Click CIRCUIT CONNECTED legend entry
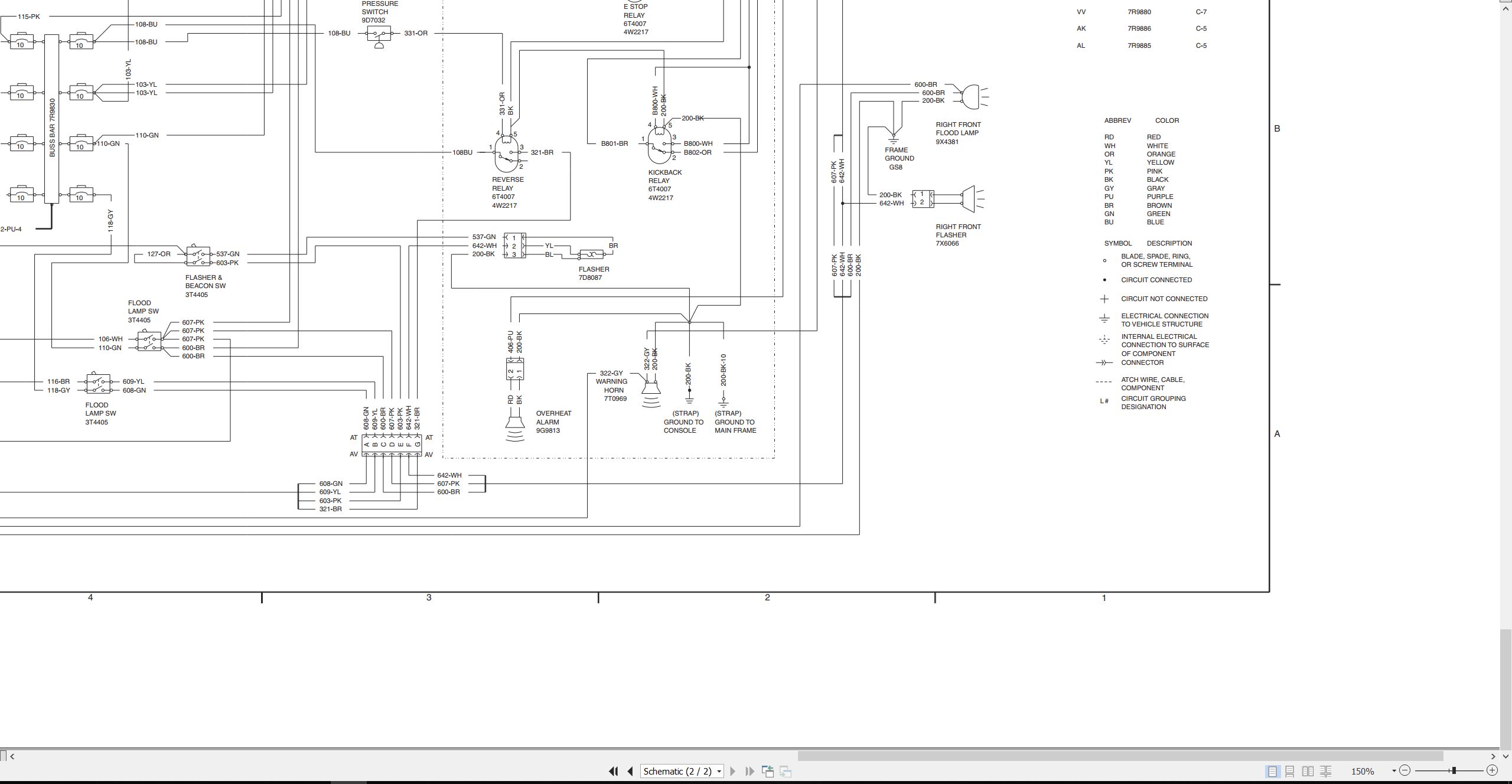This screenshot has height=784, width=1512. 1156,280
